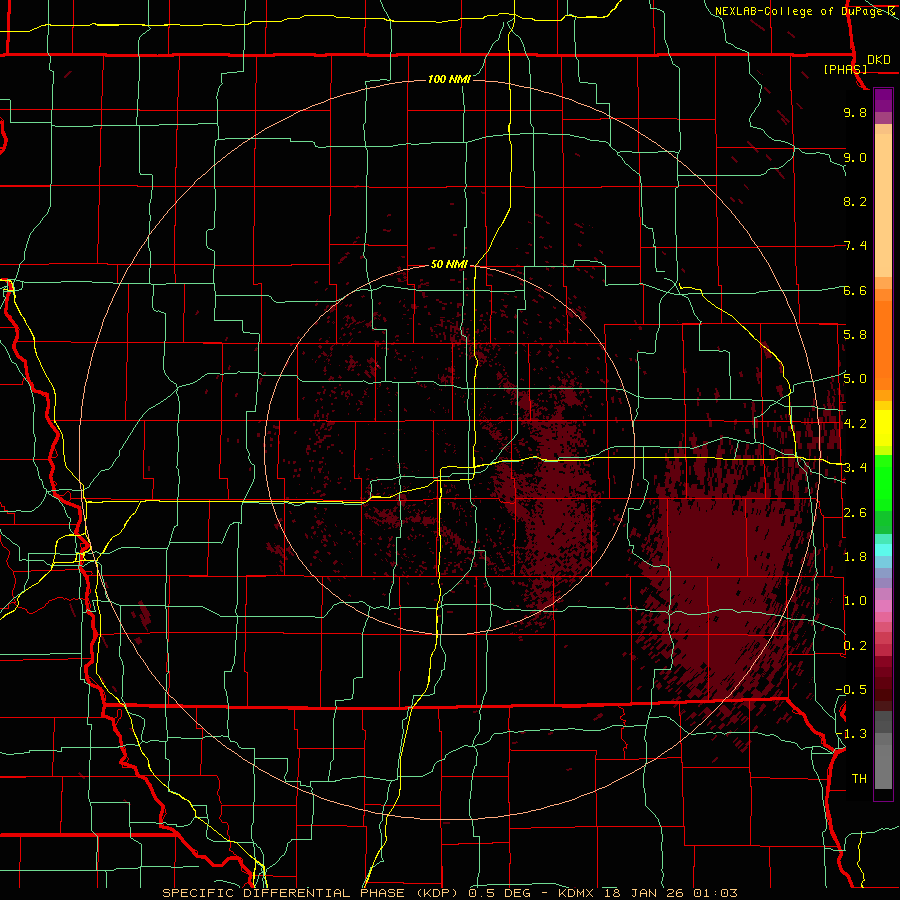Click the "100 NMI" range ring label
This screenshot has height=900, width=900.
click(449, 79)
